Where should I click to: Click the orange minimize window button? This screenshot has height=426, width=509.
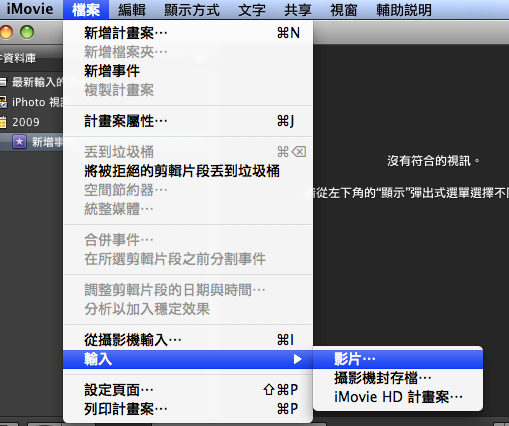pos(6,32)
